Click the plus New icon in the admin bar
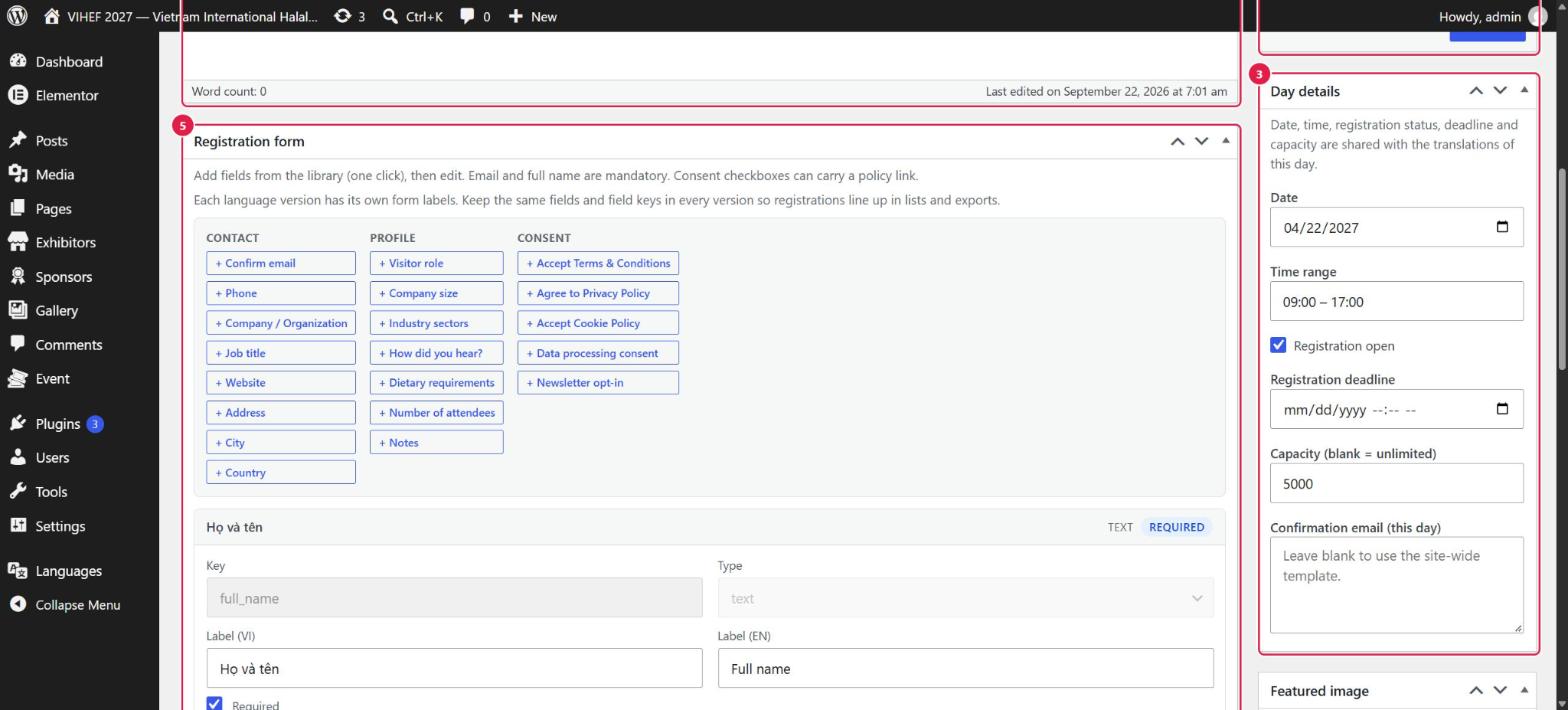 tap(515, 16)
